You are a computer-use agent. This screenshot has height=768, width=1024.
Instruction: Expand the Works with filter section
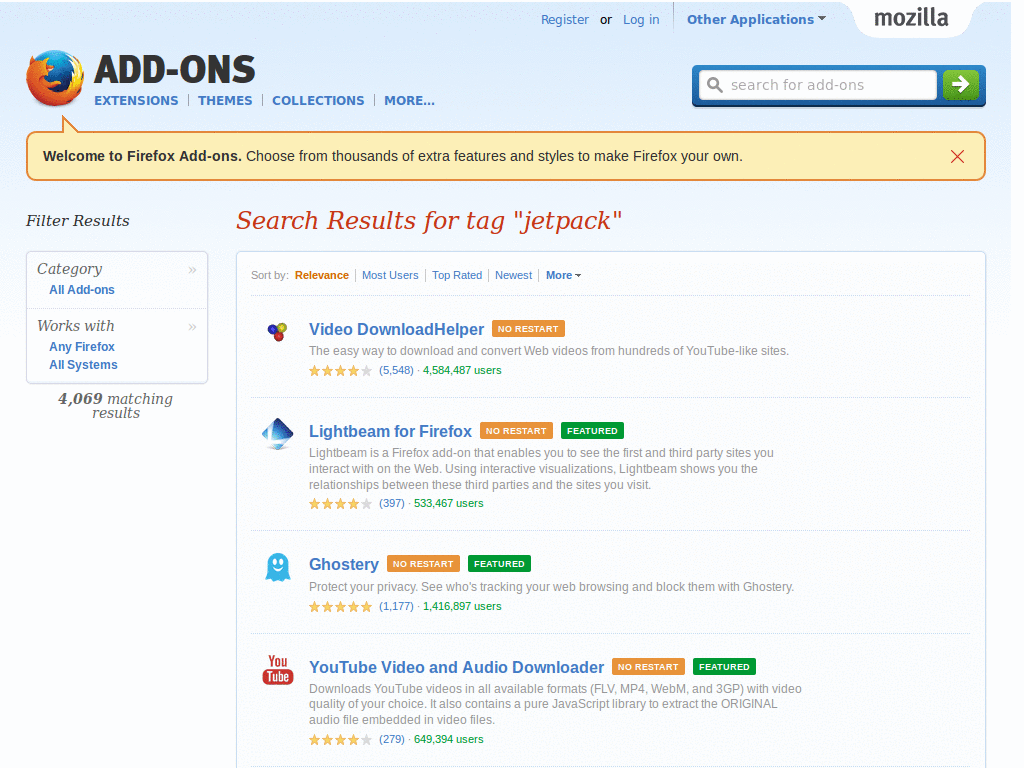[191, 325]
